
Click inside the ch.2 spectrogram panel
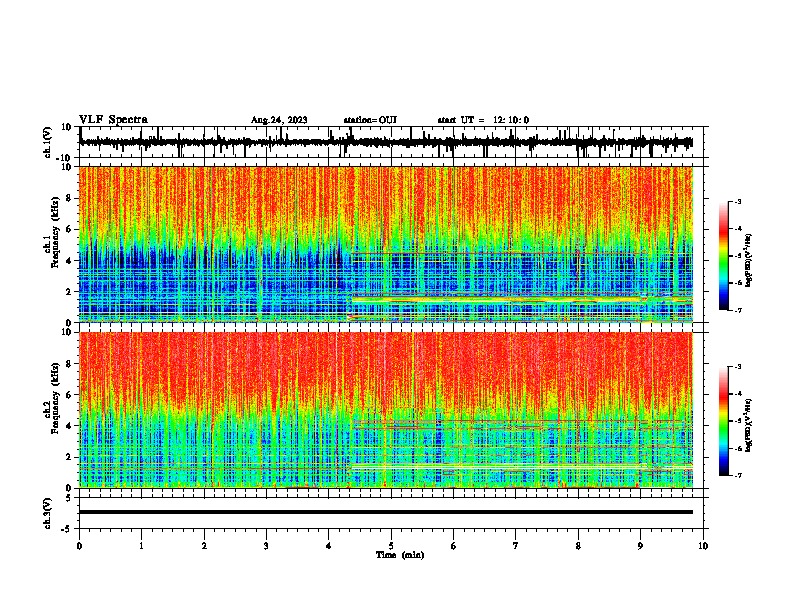tap(386, 410)
